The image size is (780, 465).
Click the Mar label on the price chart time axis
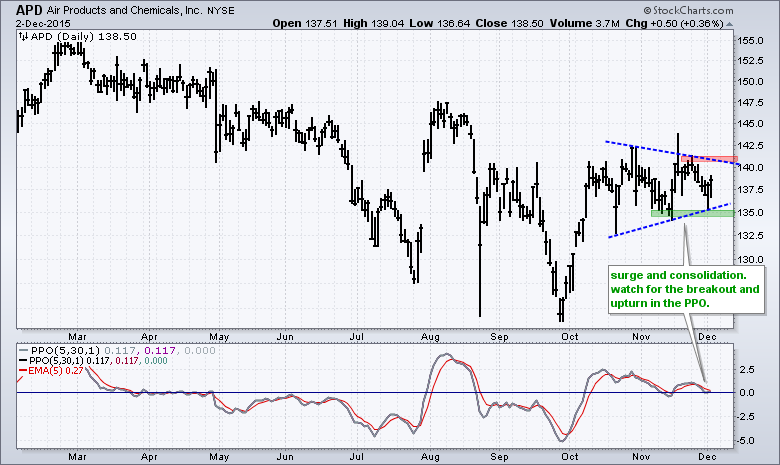pyautogui.click(x=77, y=337)
